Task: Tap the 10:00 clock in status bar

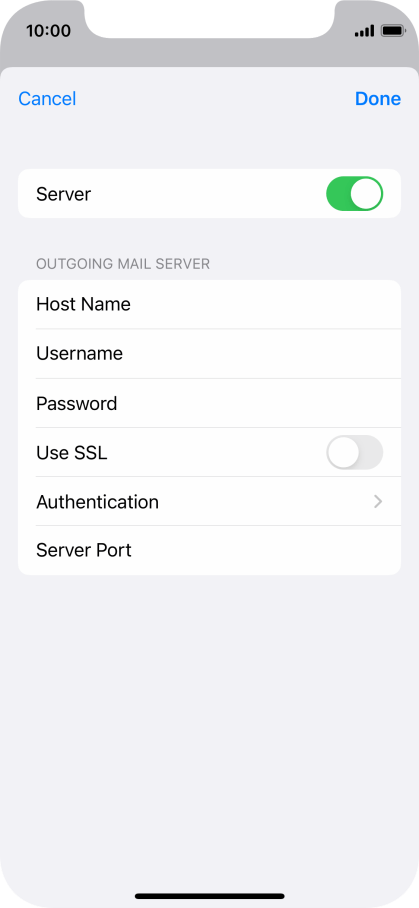Action: 48,31
